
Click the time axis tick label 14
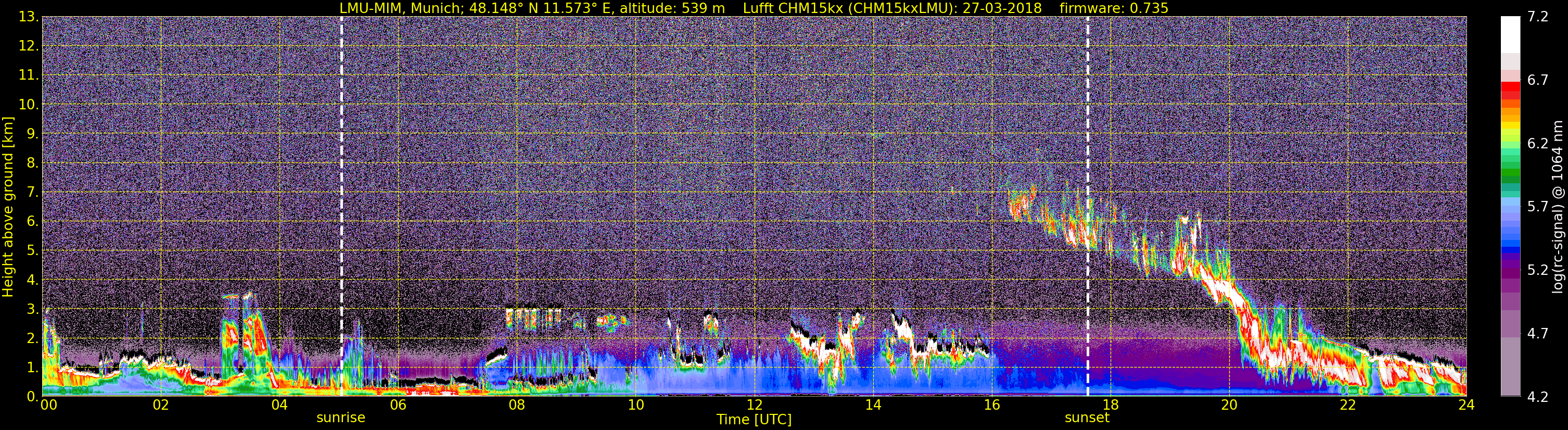coord(873,406)
